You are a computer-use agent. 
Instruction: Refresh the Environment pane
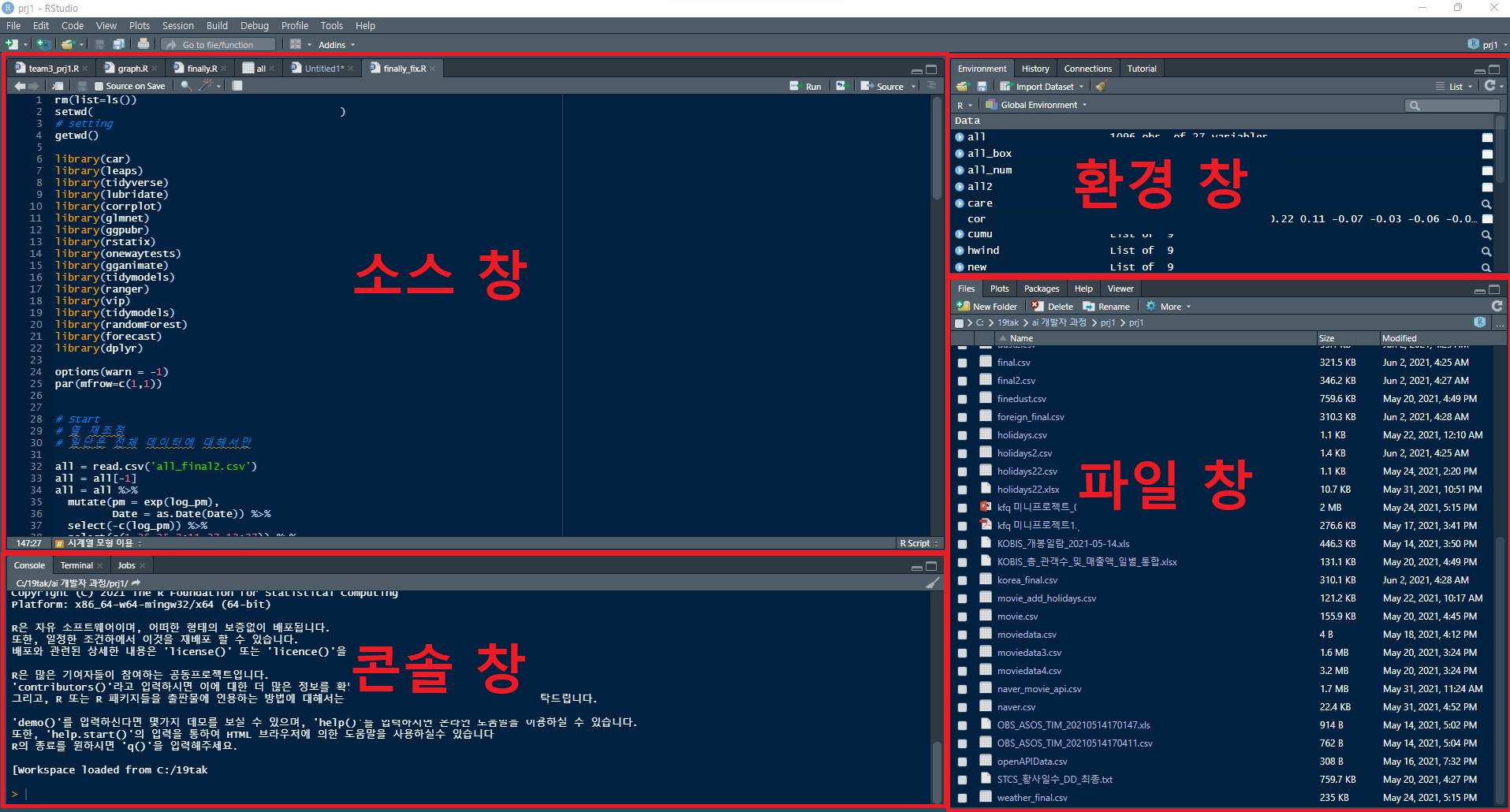pyautogui.click(x=1489, y=86)
